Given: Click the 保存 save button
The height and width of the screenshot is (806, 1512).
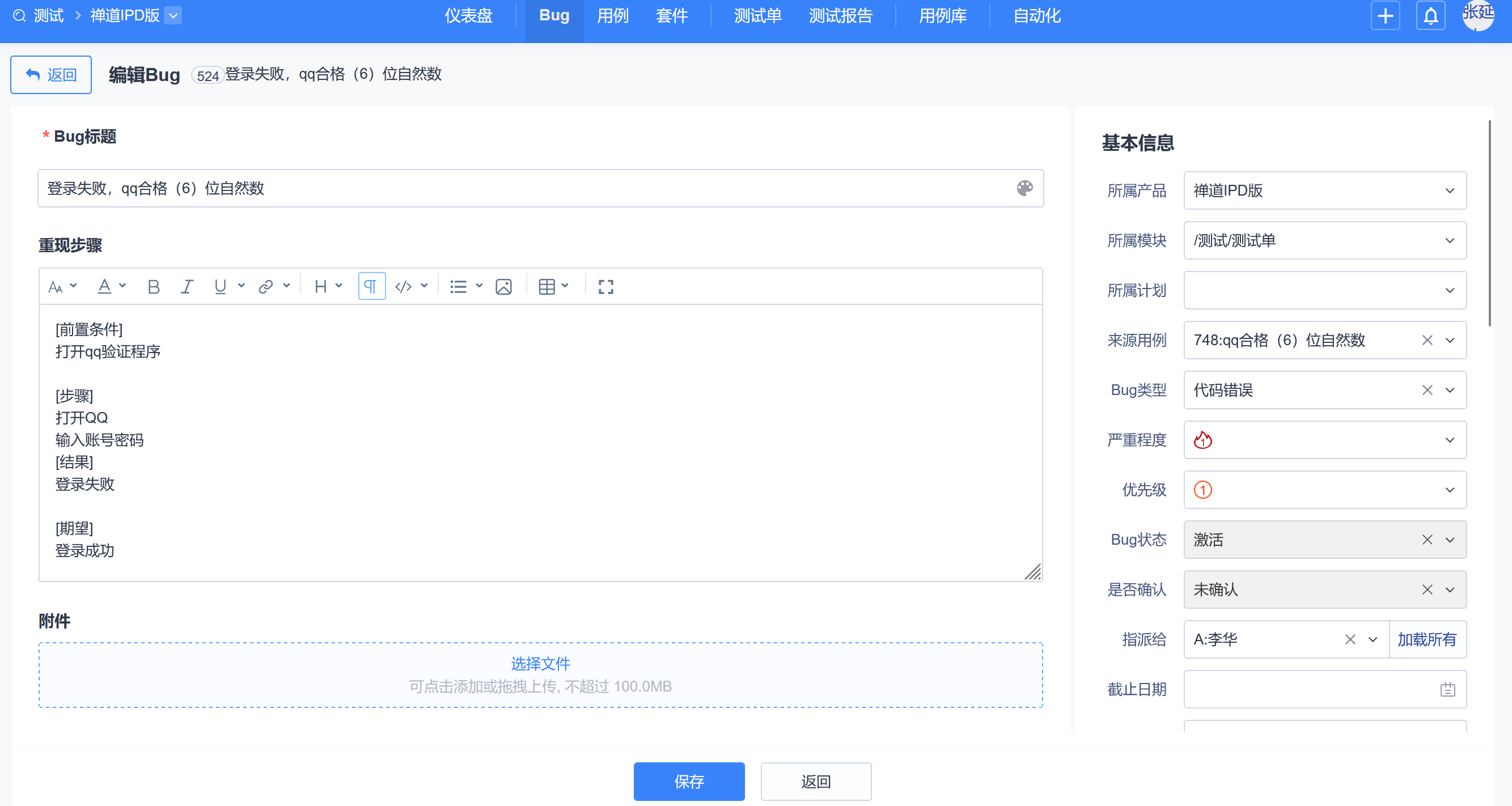Looking at the screenshot, I should pyautogui.click(x=689, y=782).
